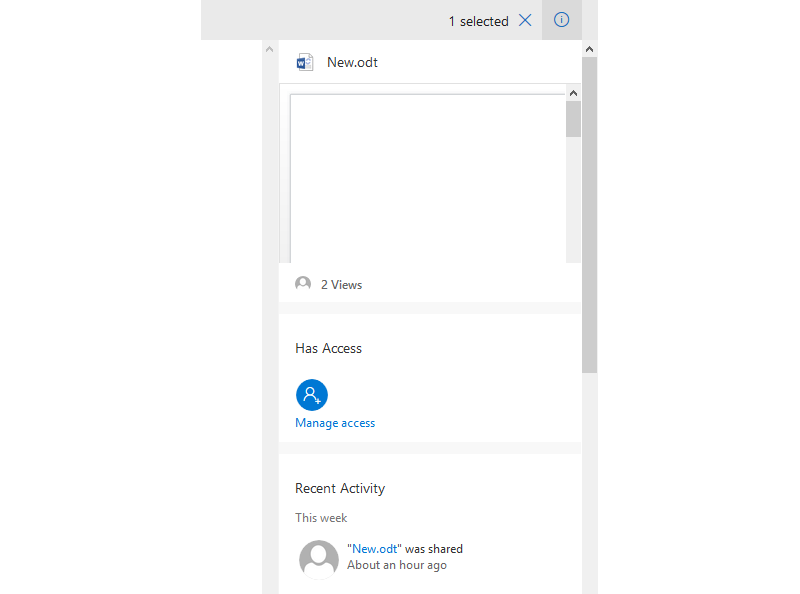Open the Manage access link
800x594 pixels.
334,422
